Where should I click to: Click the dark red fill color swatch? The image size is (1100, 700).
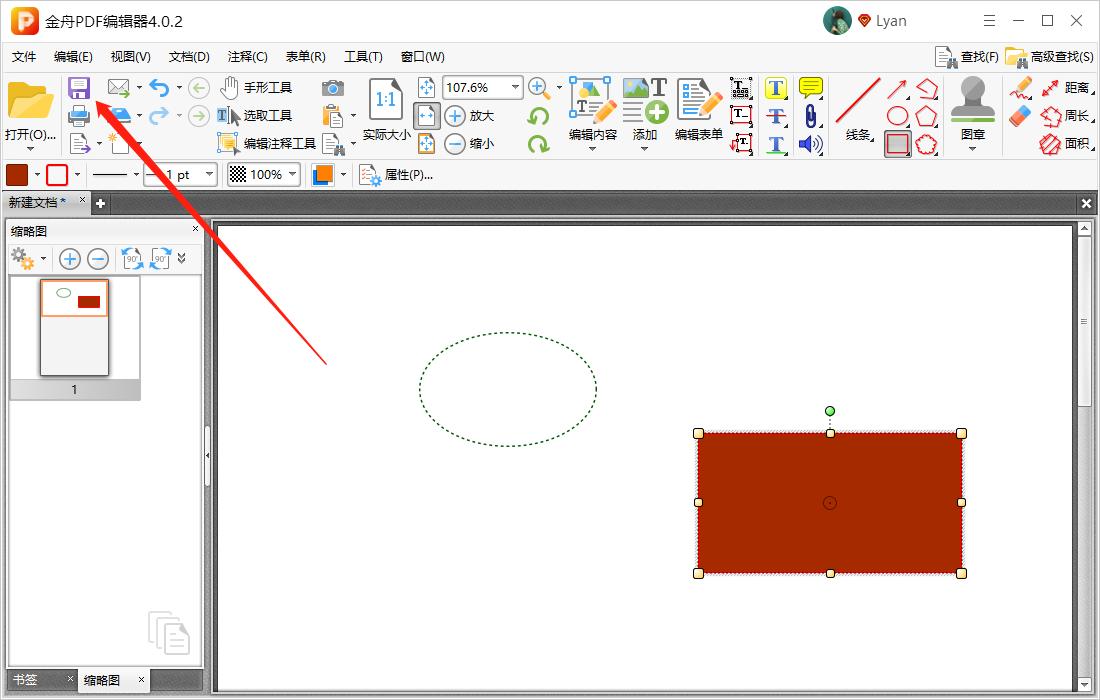pyautogui.click(x=17, y=175)
